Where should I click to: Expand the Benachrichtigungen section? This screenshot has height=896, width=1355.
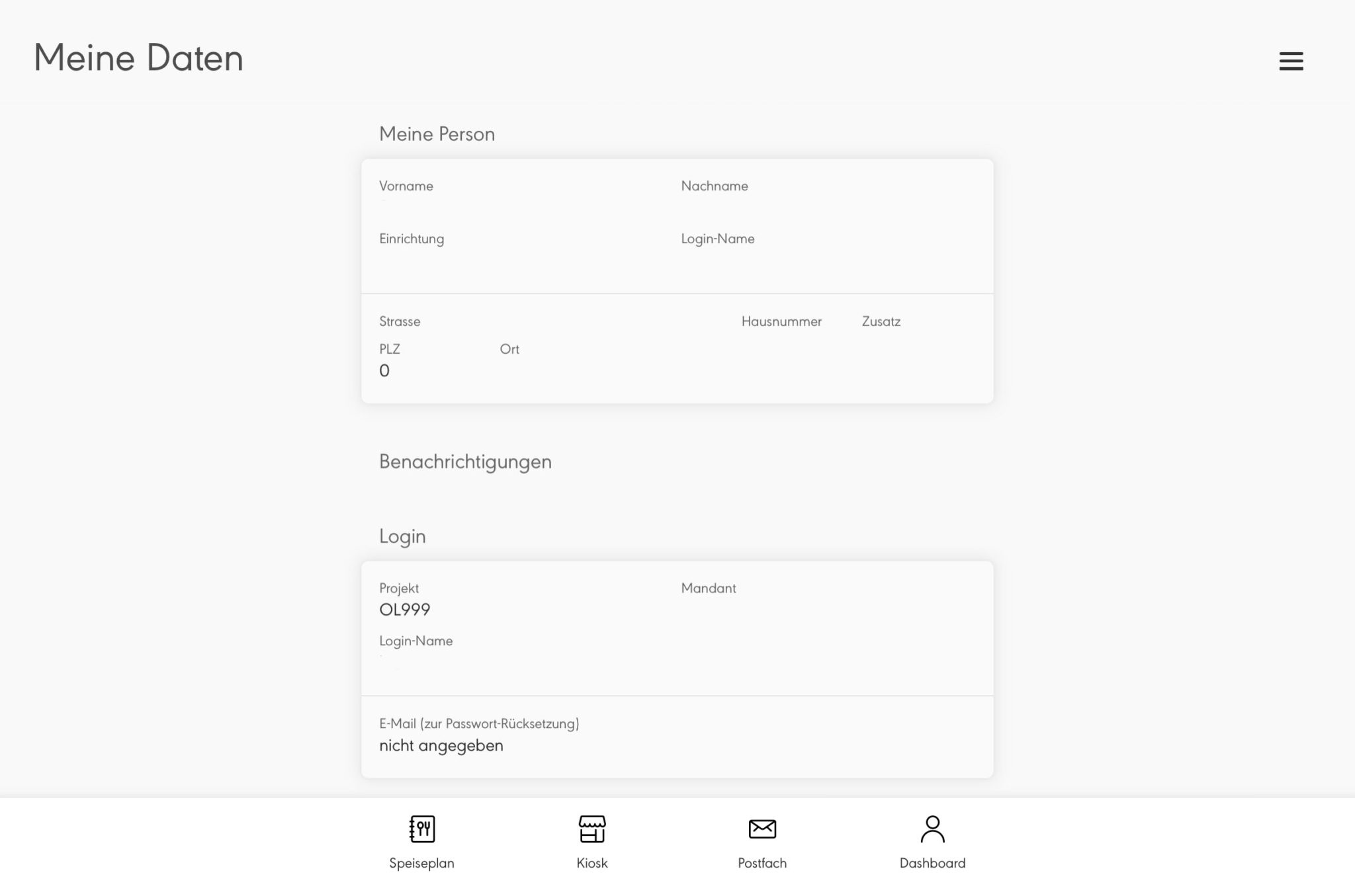pos(465,462)
